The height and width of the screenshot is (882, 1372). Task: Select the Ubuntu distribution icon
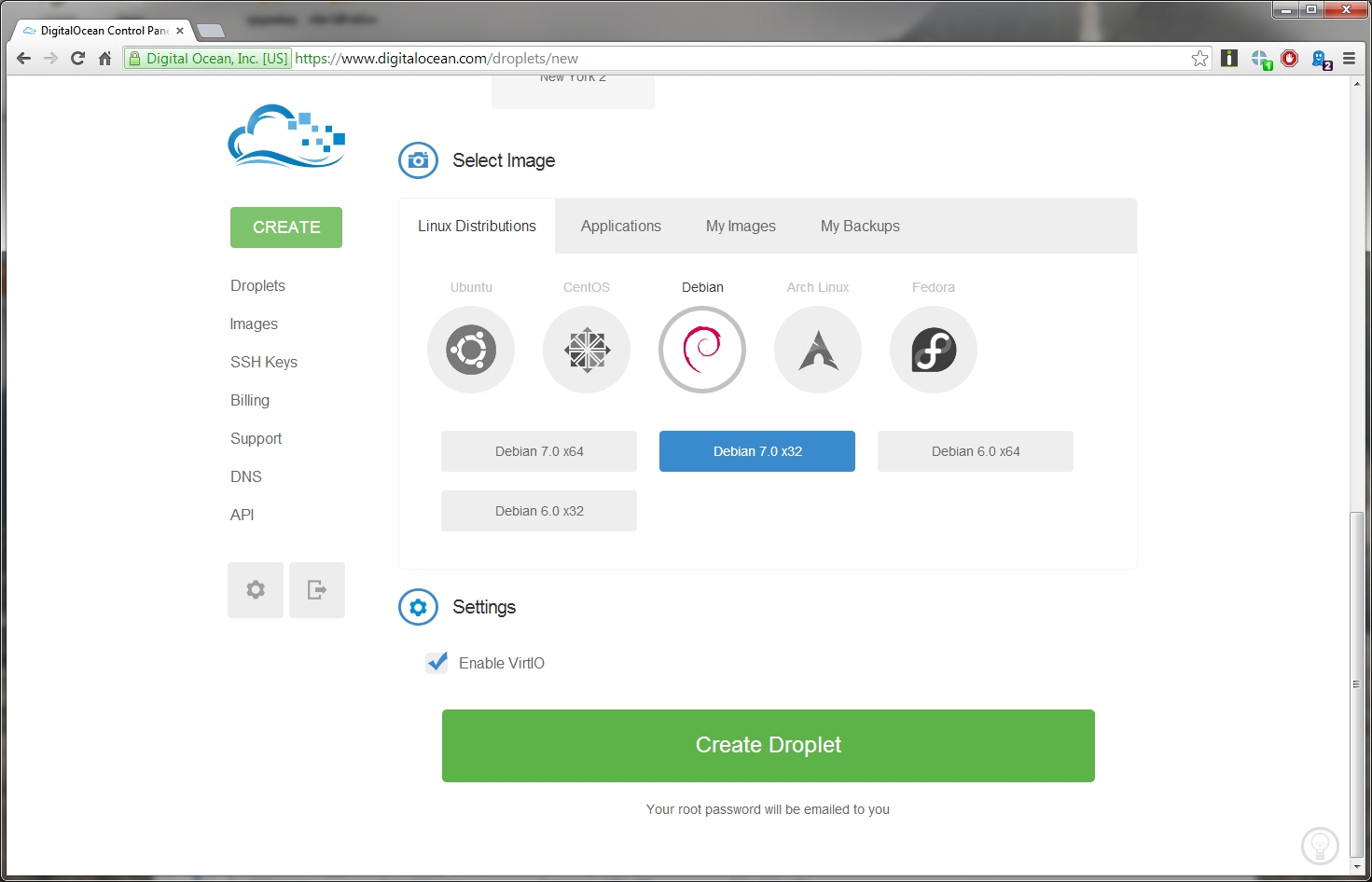[x=471, y=350]
